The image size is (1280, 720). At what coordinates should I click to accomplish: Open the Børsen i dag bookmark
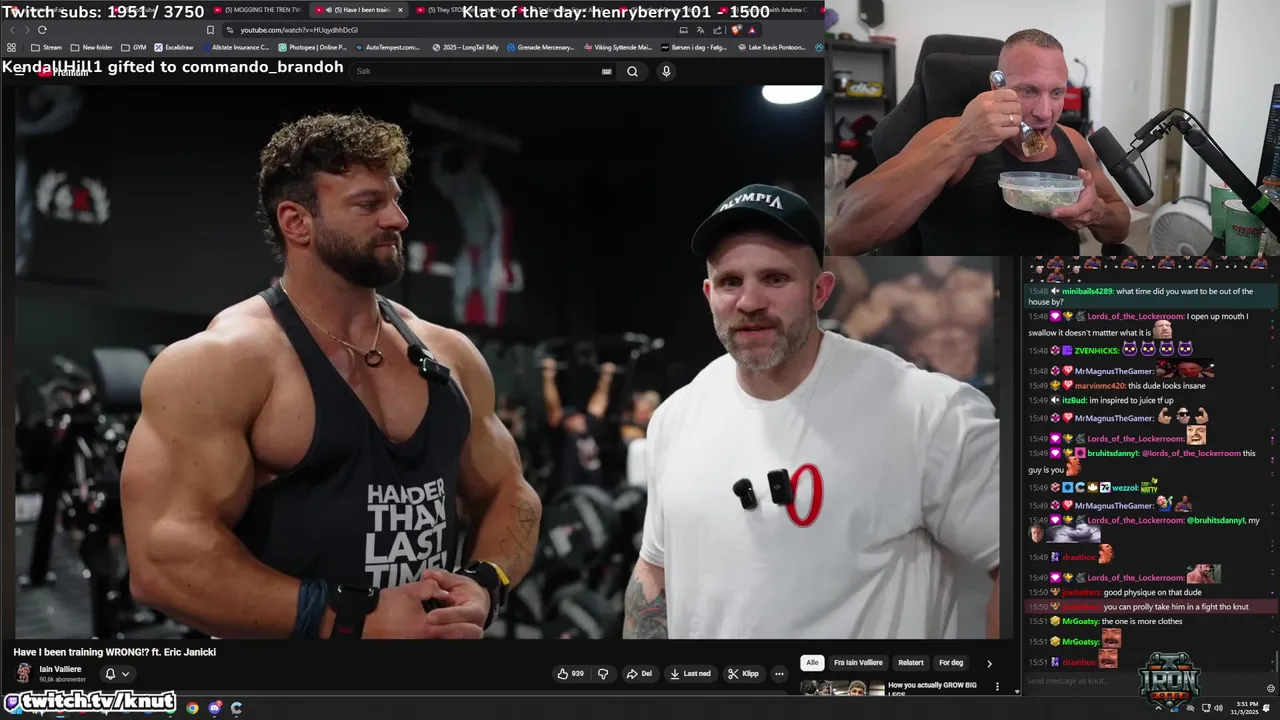[693, 47]
